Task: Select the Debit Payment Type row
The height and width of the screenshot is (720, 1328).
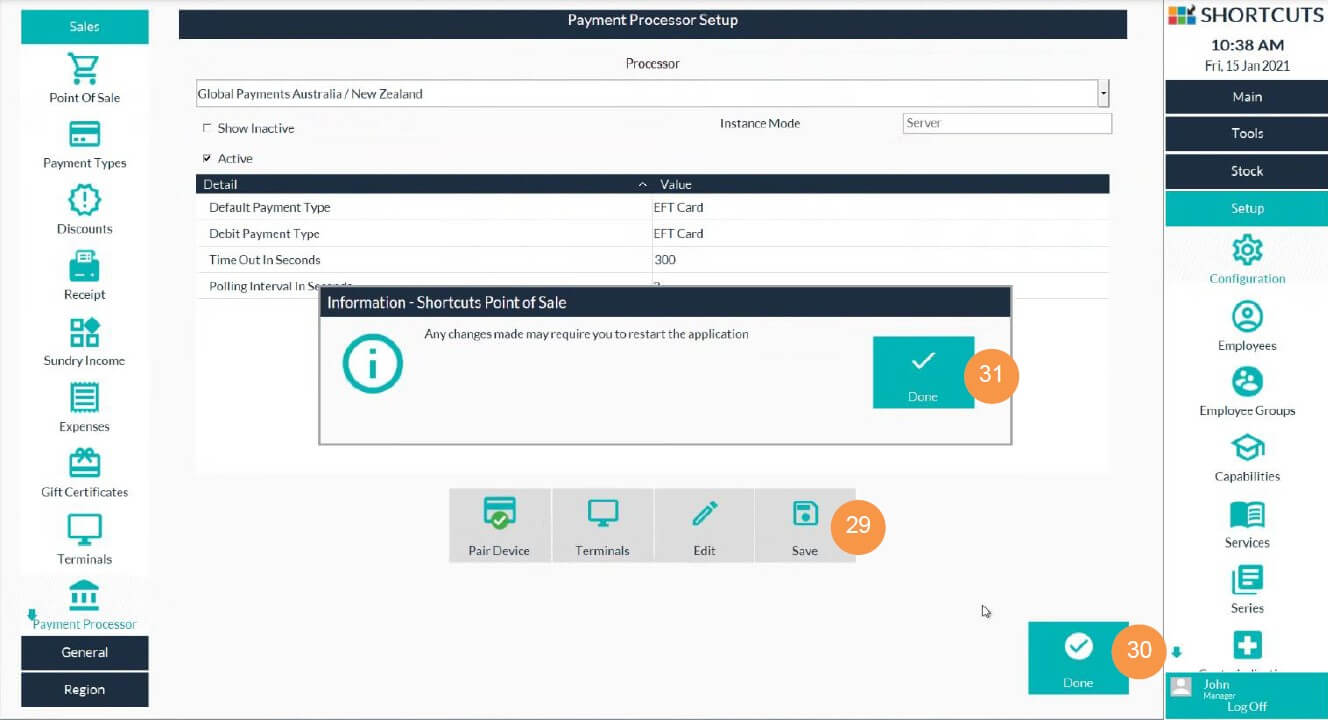Action: (653, 233)
